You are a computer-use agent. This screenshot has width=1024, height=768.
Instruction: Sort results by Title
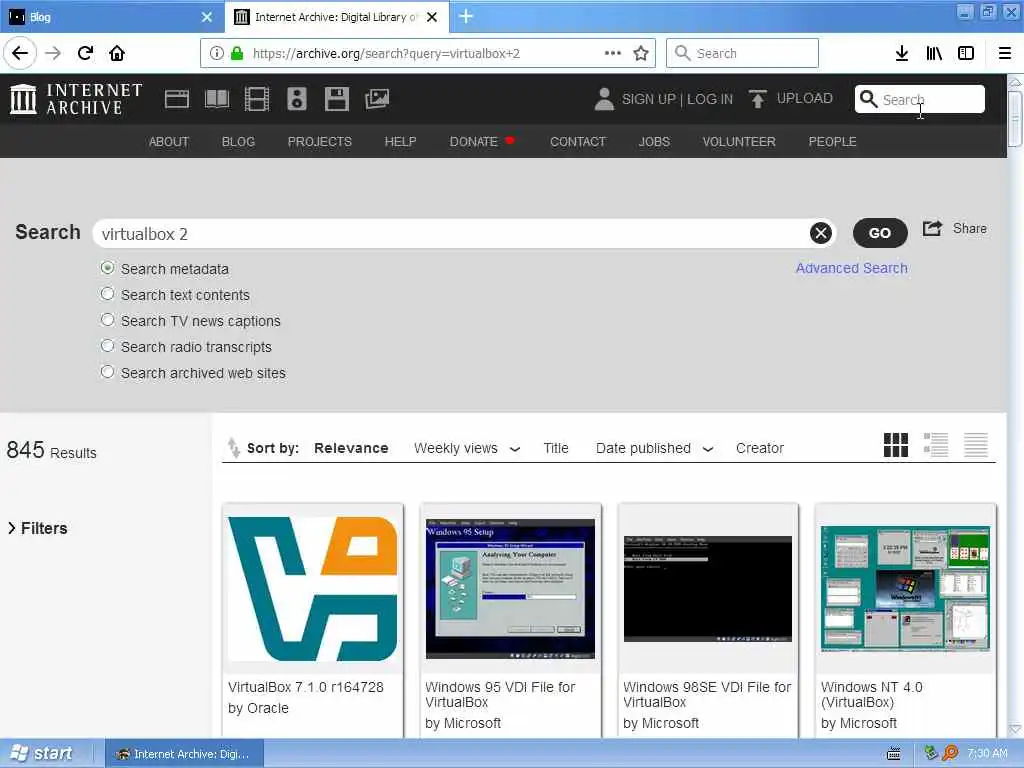tap(556, 448)
